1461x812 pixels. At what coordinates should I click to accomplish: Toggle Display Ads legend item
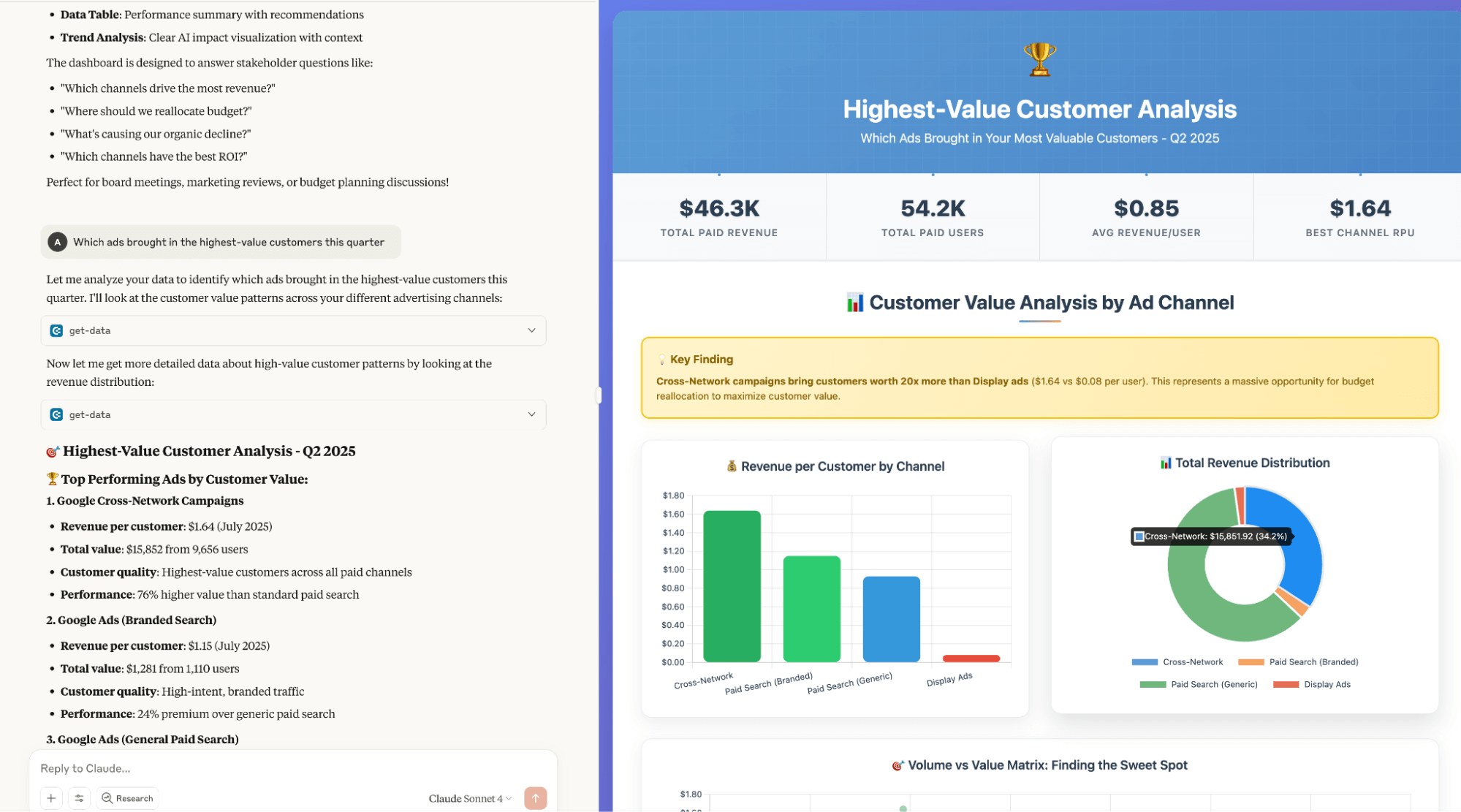(1312, 685)
